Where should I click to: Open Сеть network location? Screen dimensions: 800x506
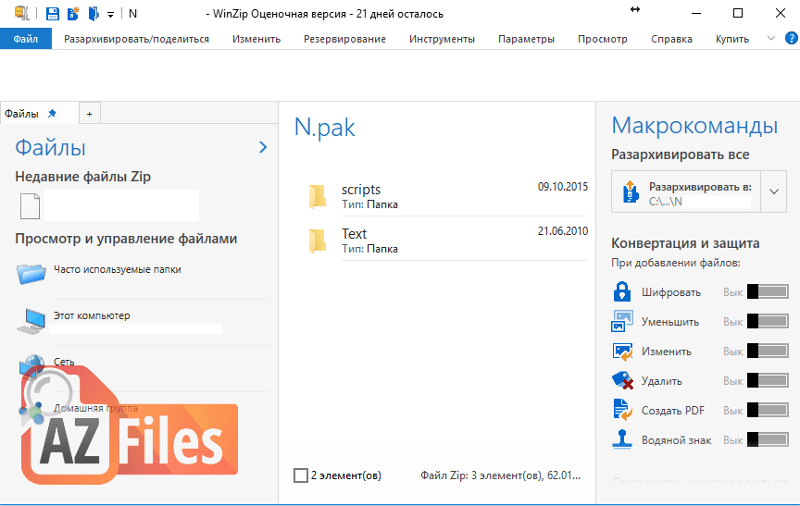pyautogui.click(x=64, y=362)
